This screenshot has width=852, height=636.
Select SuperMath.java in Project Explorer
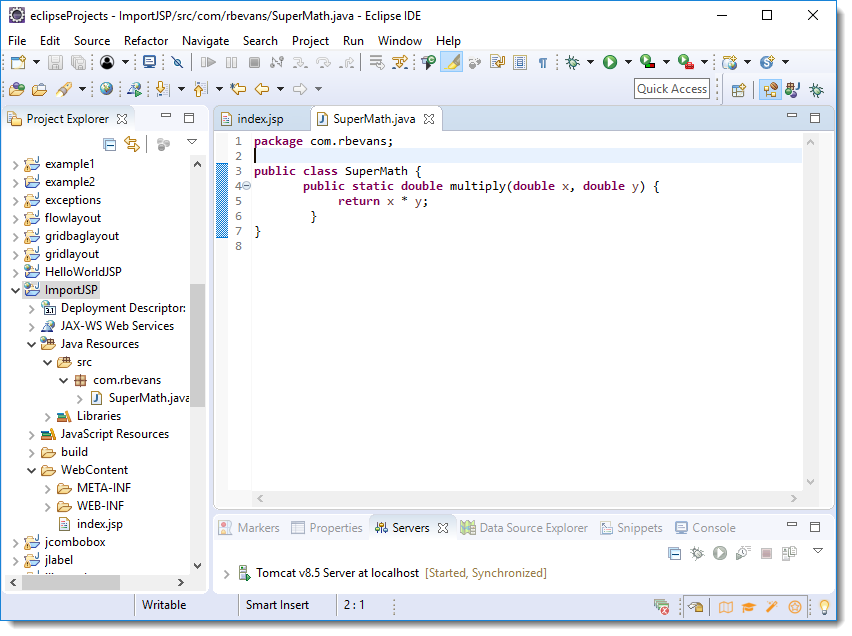[x=148, y=398]
